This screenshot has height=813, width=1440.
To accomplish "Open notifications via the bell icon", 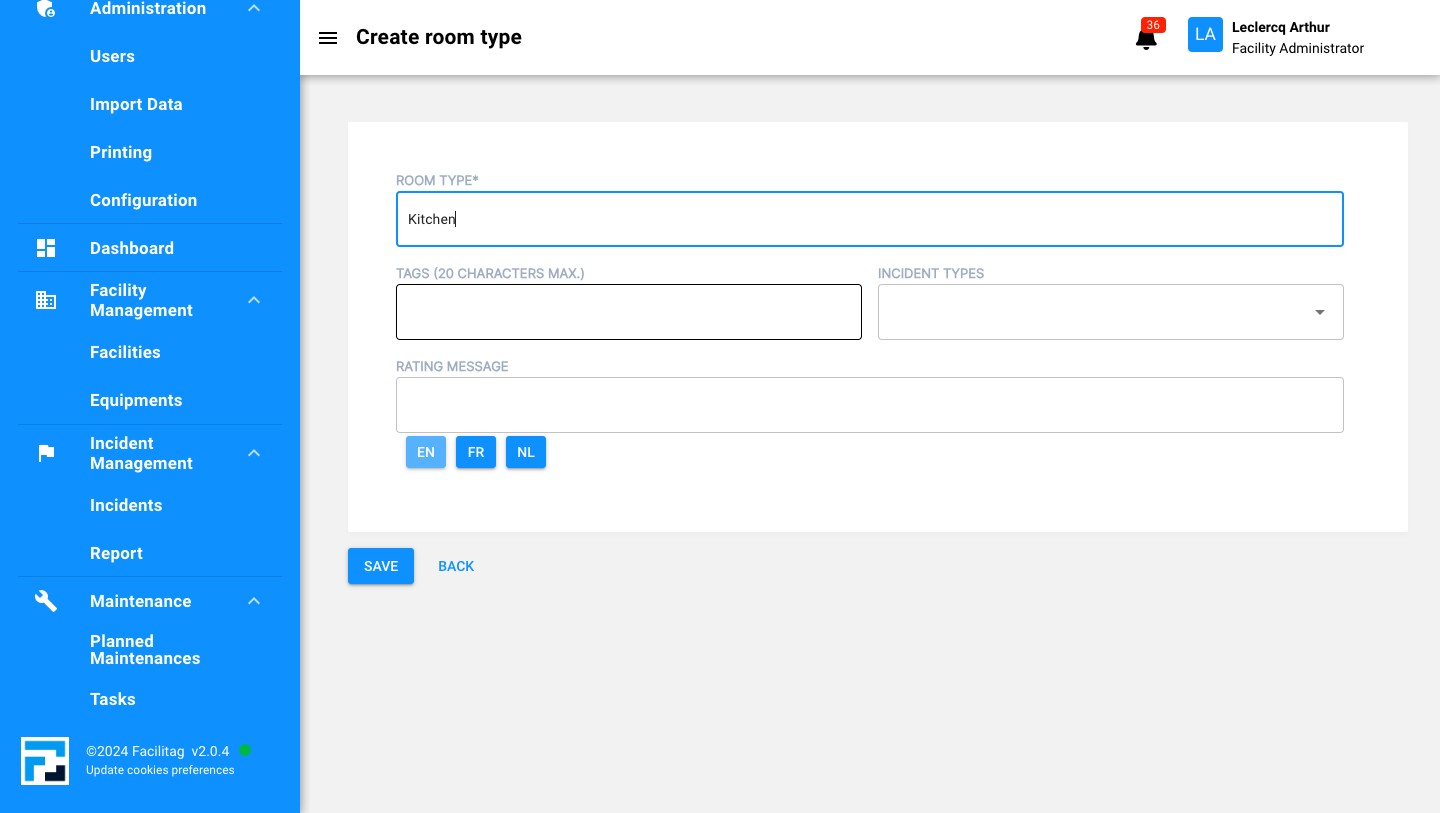I will point(1146,38).
